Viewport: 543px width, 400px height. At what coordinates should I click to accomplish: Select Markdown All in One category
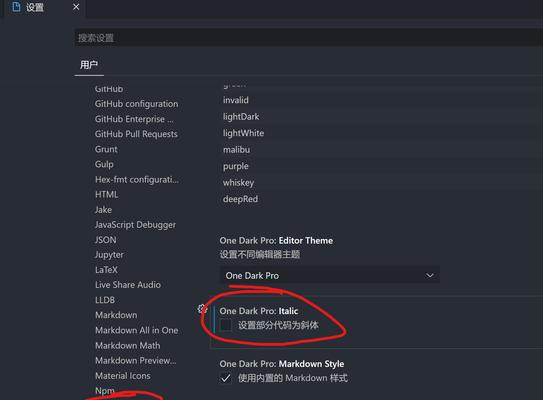pyautogui.click(x=137, y=330)
